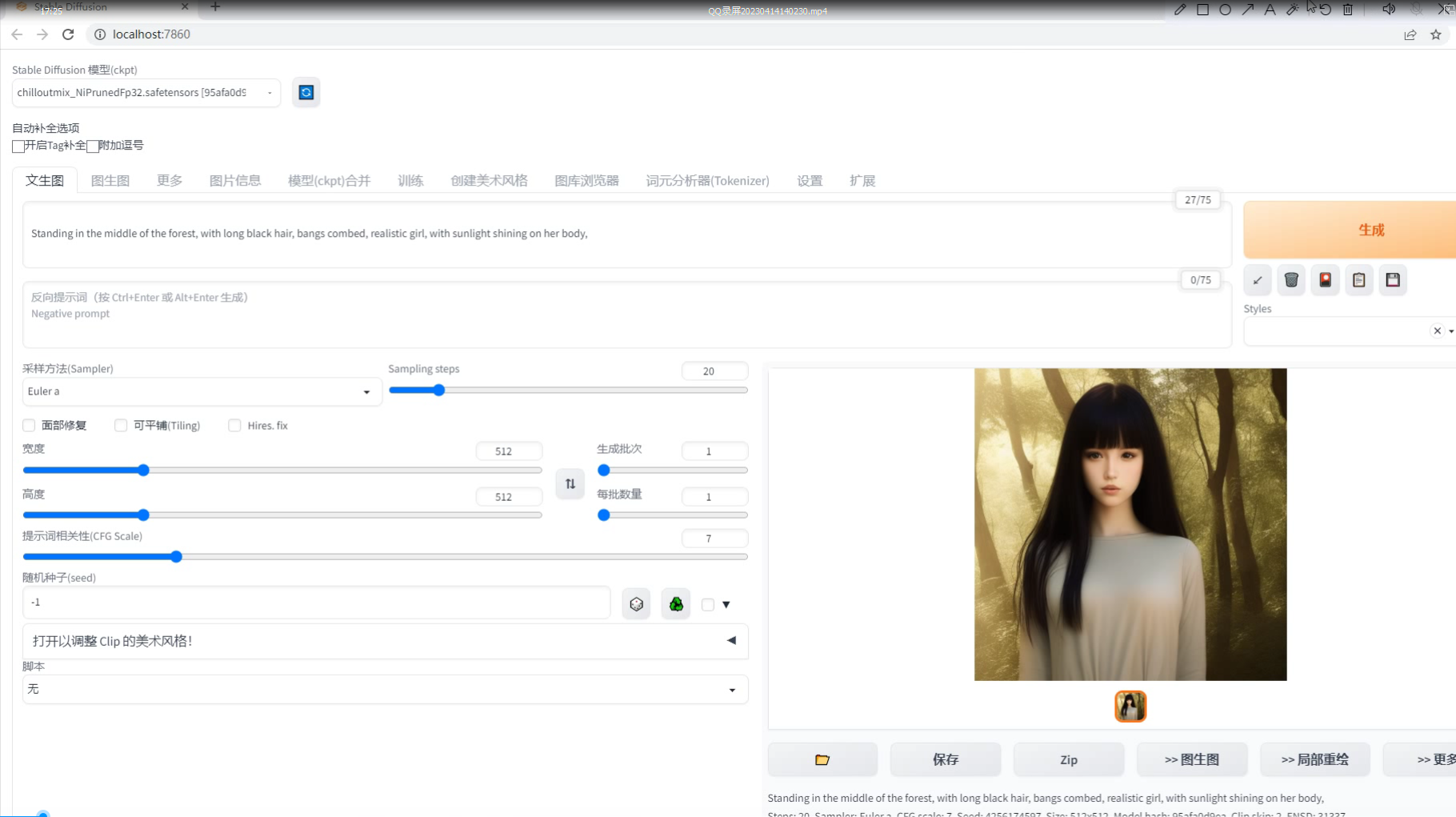Viewport: 1456px width, 817px height.
Task: Click the 生成 generate button
Action: pos(1371,230)
